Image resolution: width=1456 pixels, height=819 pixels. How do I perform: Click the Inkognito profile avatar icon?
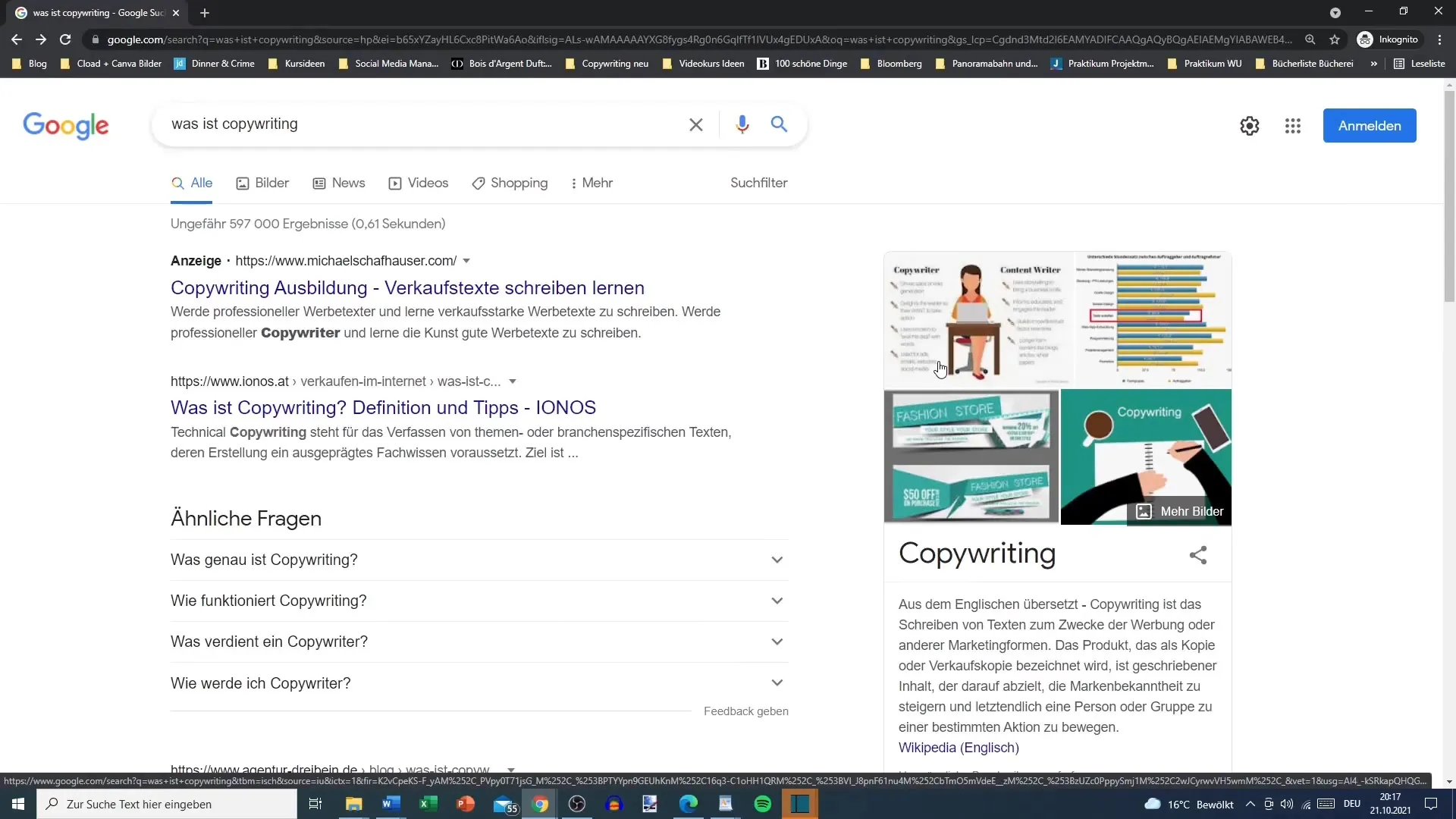(x=1371, y=39)
